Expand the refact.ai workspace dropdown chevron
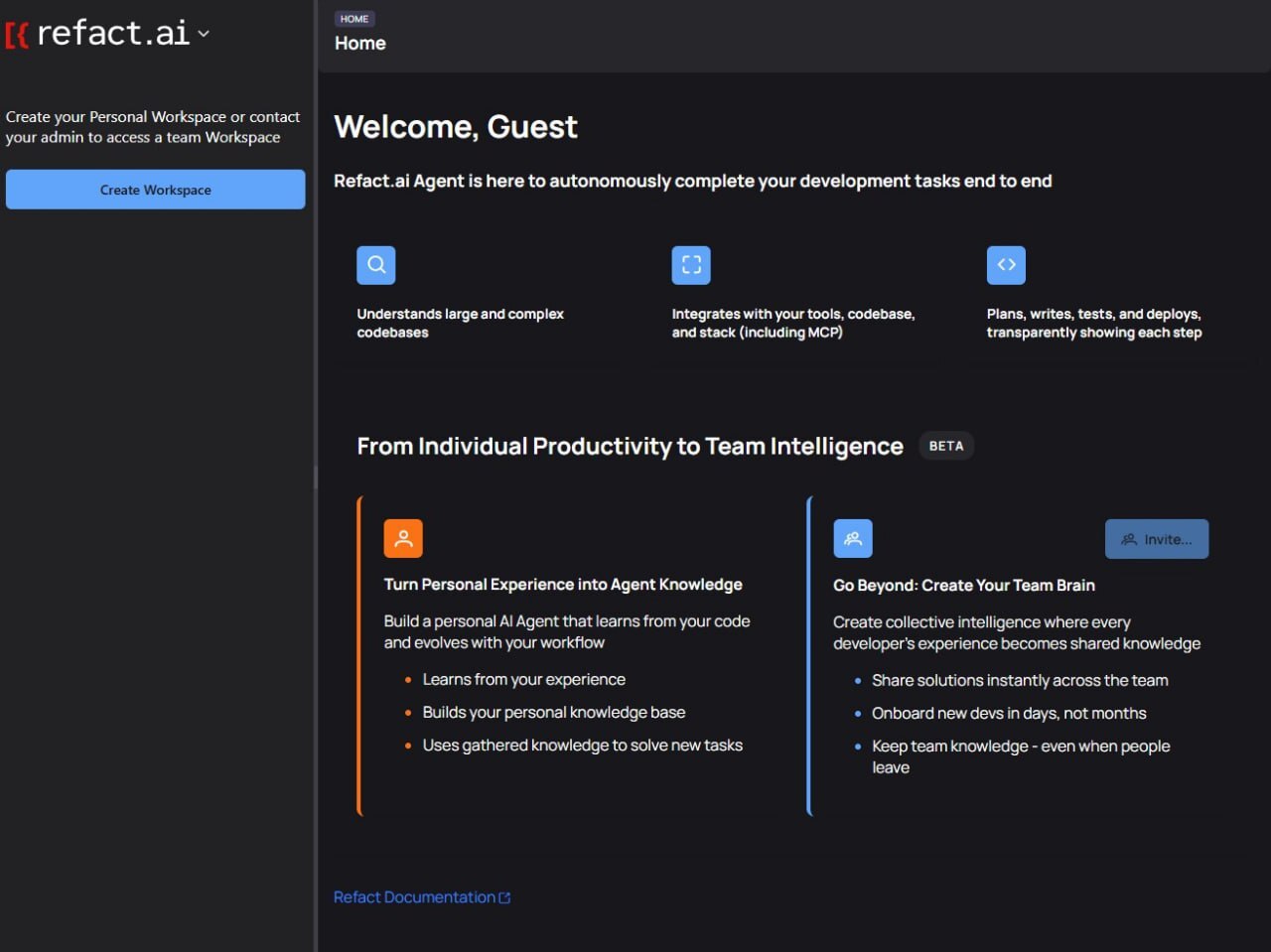1271x952 pixels. click(204, 34)
